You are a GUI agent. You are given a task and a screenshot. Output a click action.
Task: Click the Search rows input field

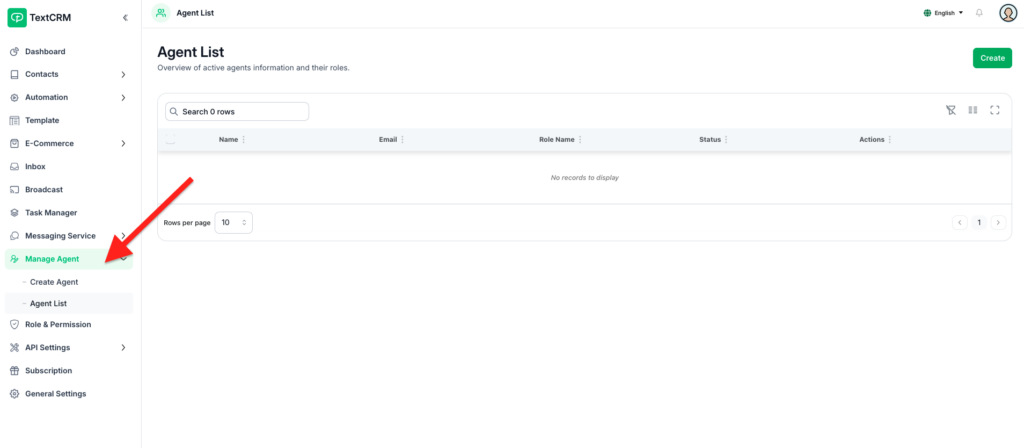click(237, 112)
